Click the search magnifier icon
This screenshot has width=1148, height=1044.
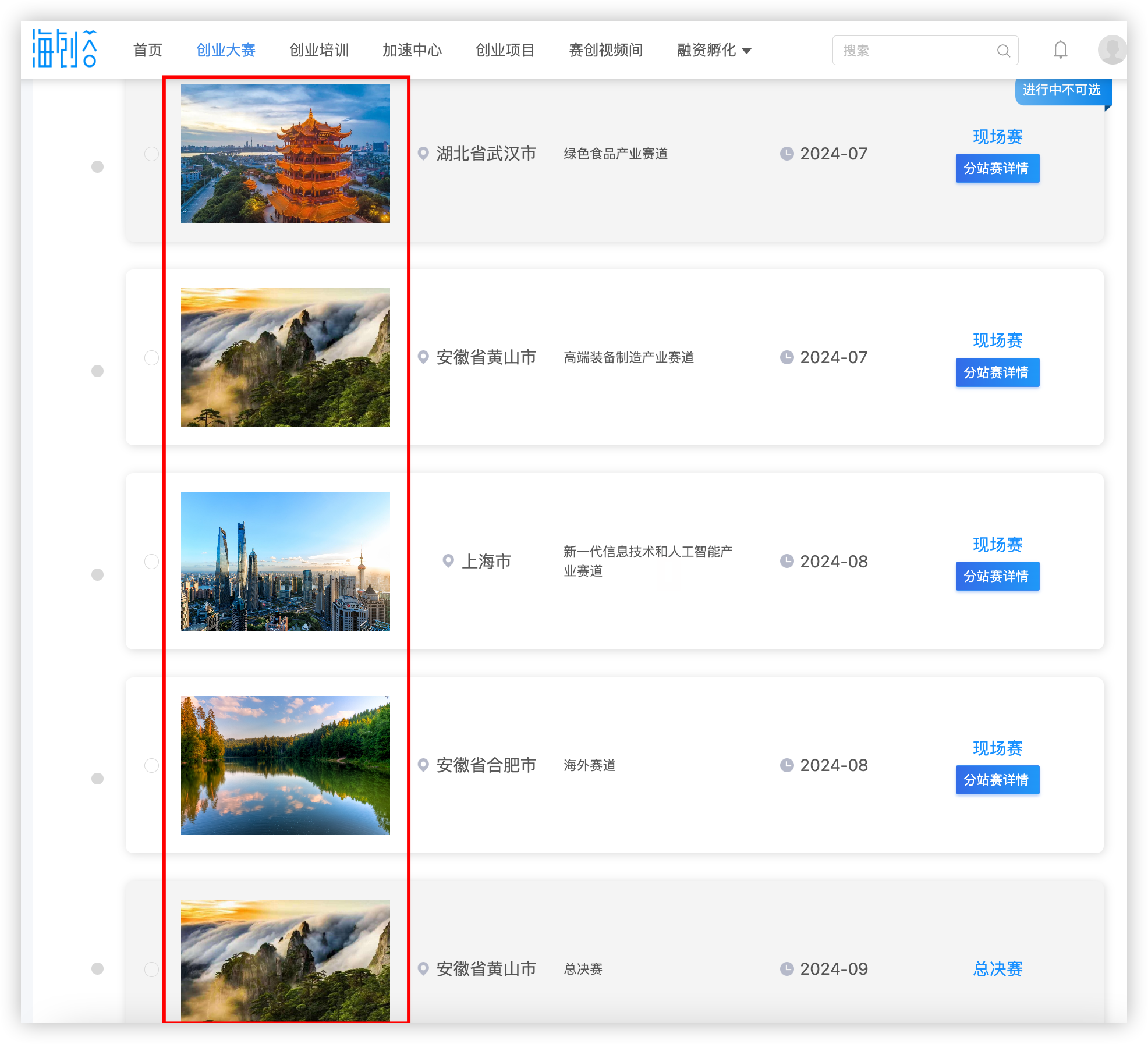coord(1003,51)
